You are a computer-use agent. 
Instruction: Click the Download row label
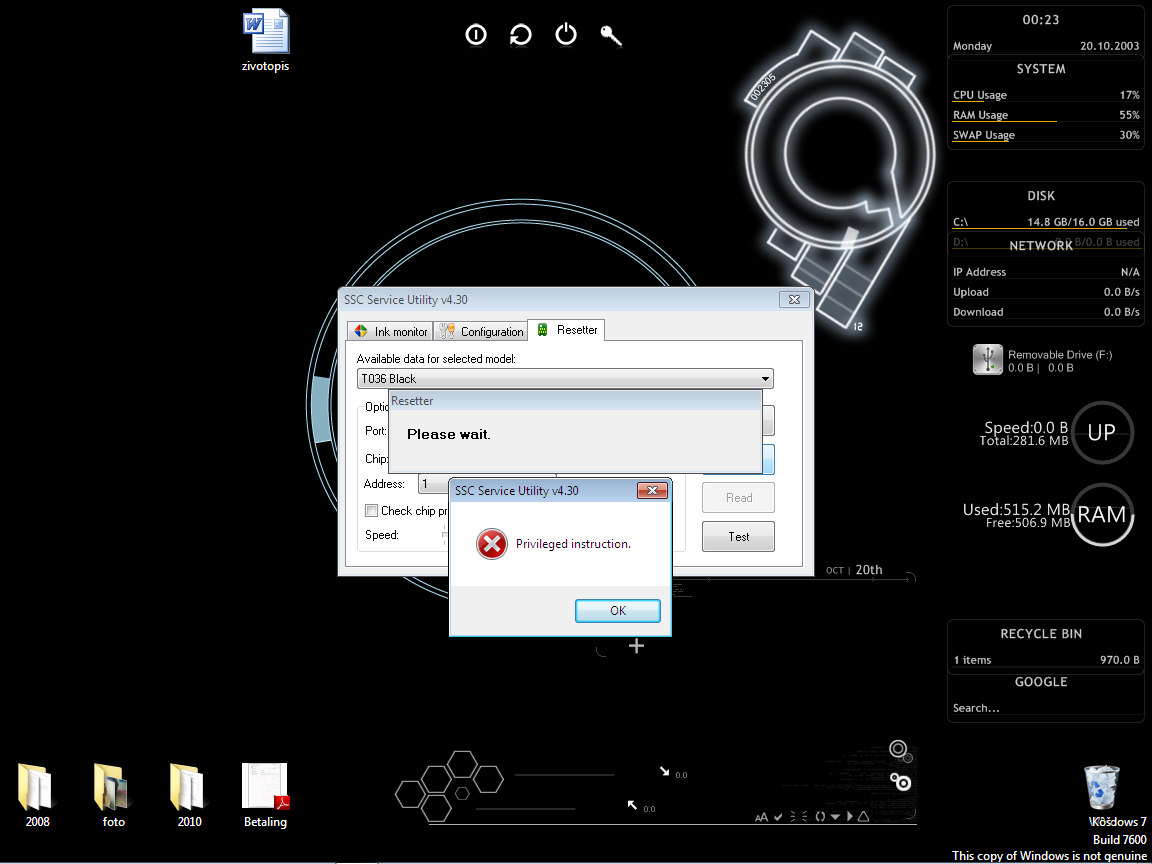coord(978,312)
